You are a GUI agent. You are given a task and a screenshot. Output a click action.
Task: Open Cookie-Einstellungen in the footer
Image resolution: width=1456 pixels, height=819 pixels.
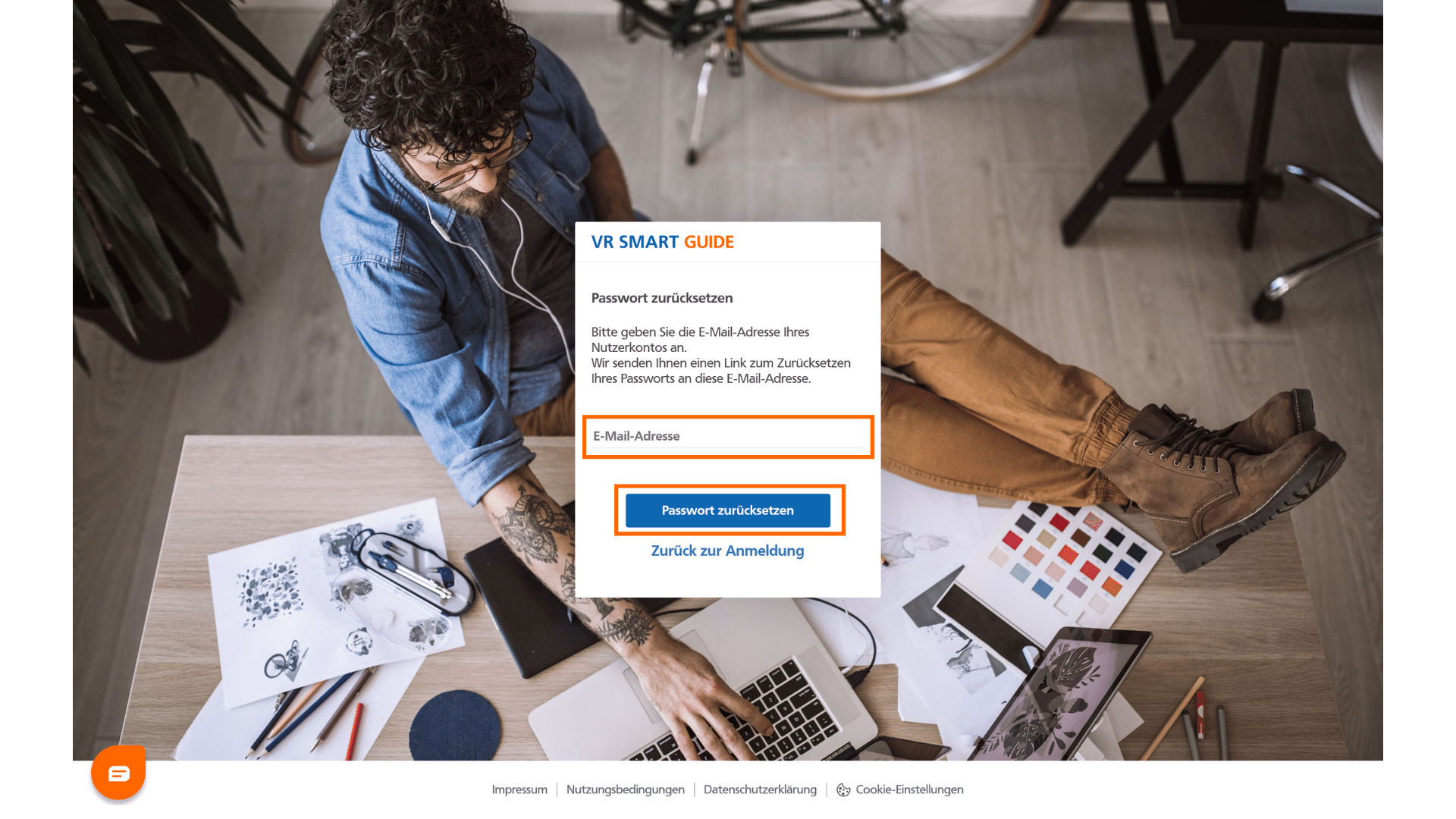[x=909, y=789]
